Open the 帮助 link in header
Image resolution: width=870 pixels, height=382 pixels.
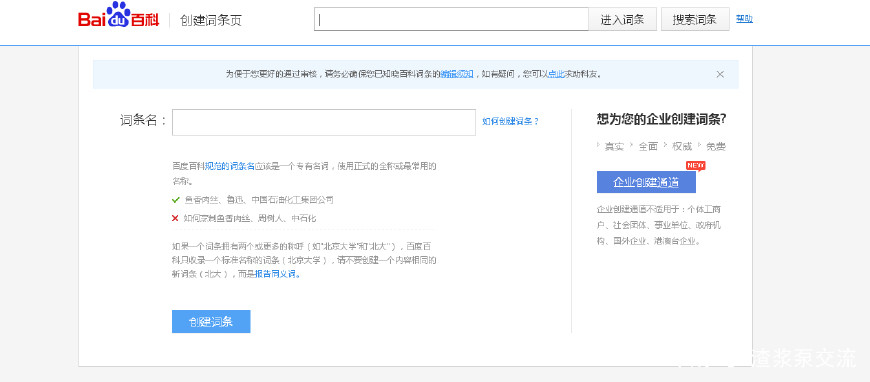[744, 19]
